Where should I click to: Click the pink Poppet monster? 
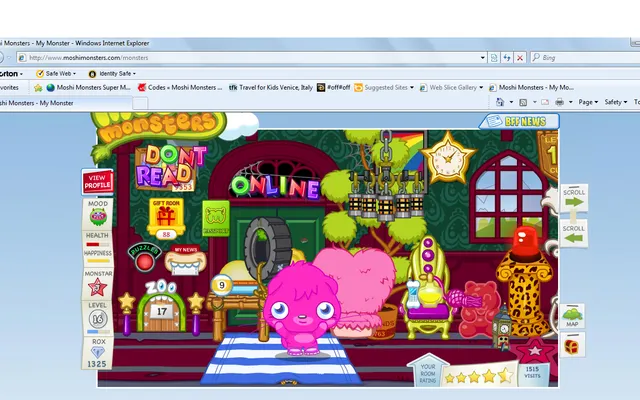point(301,309)
